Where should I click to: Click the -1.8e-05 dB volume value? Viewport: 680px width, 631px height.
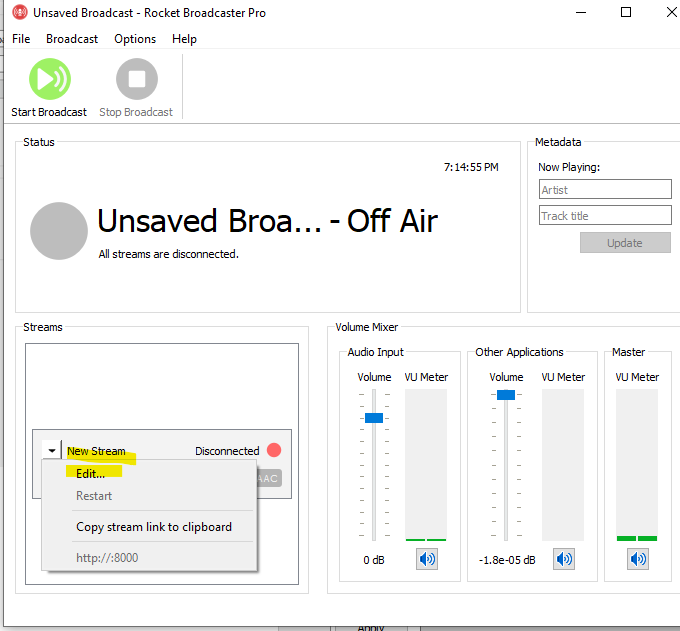coord(507,560)
